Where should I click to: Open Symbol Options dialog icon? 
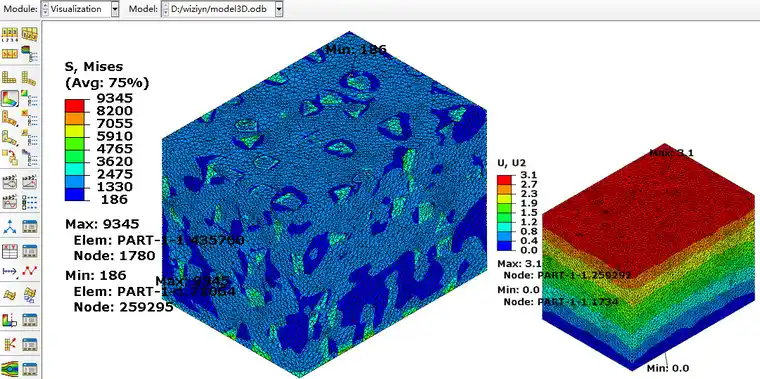(30, 119)
